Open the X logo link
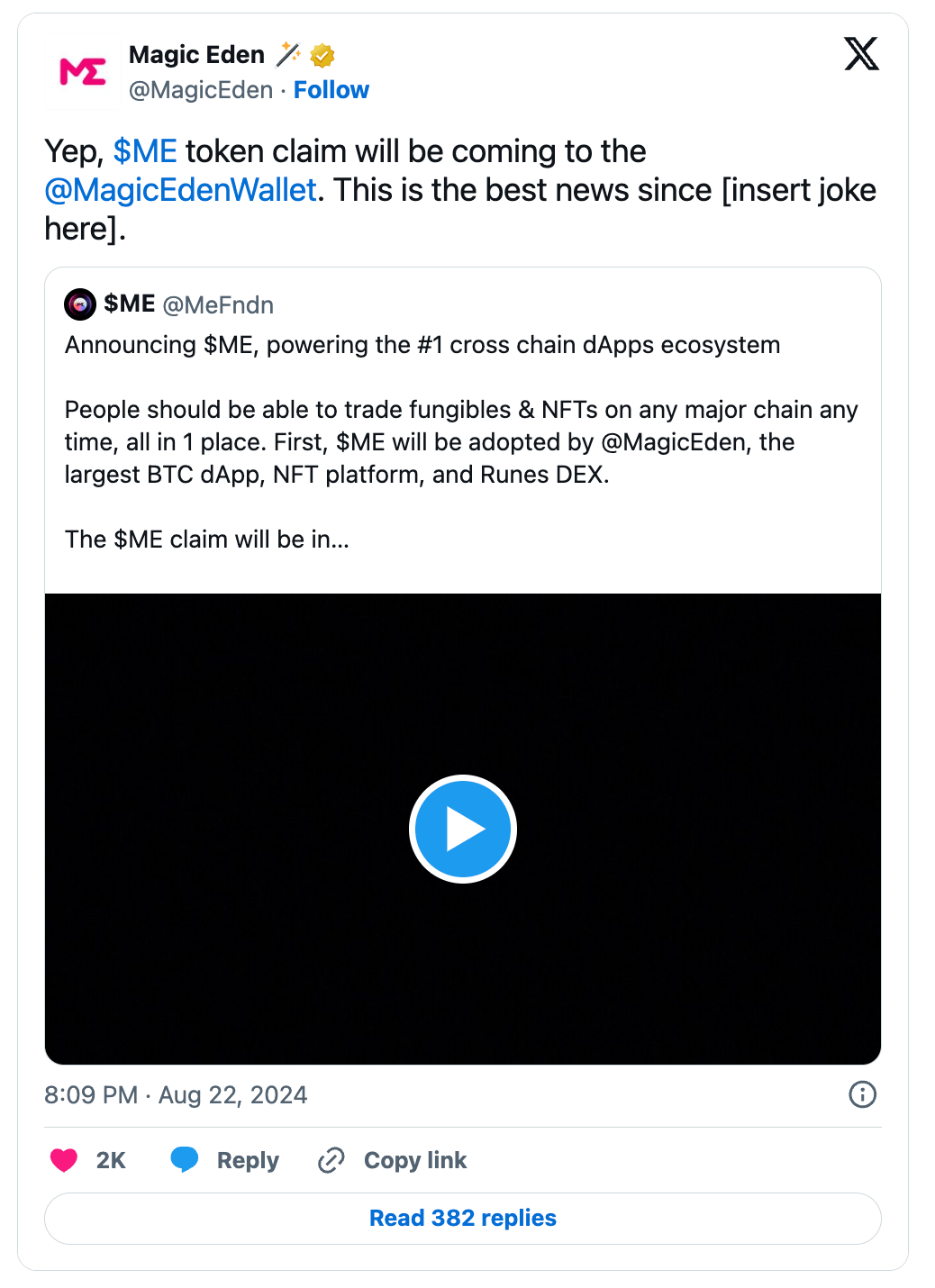Image resolution: width=935 pixels, height=1288 pixels. [861, 54]
